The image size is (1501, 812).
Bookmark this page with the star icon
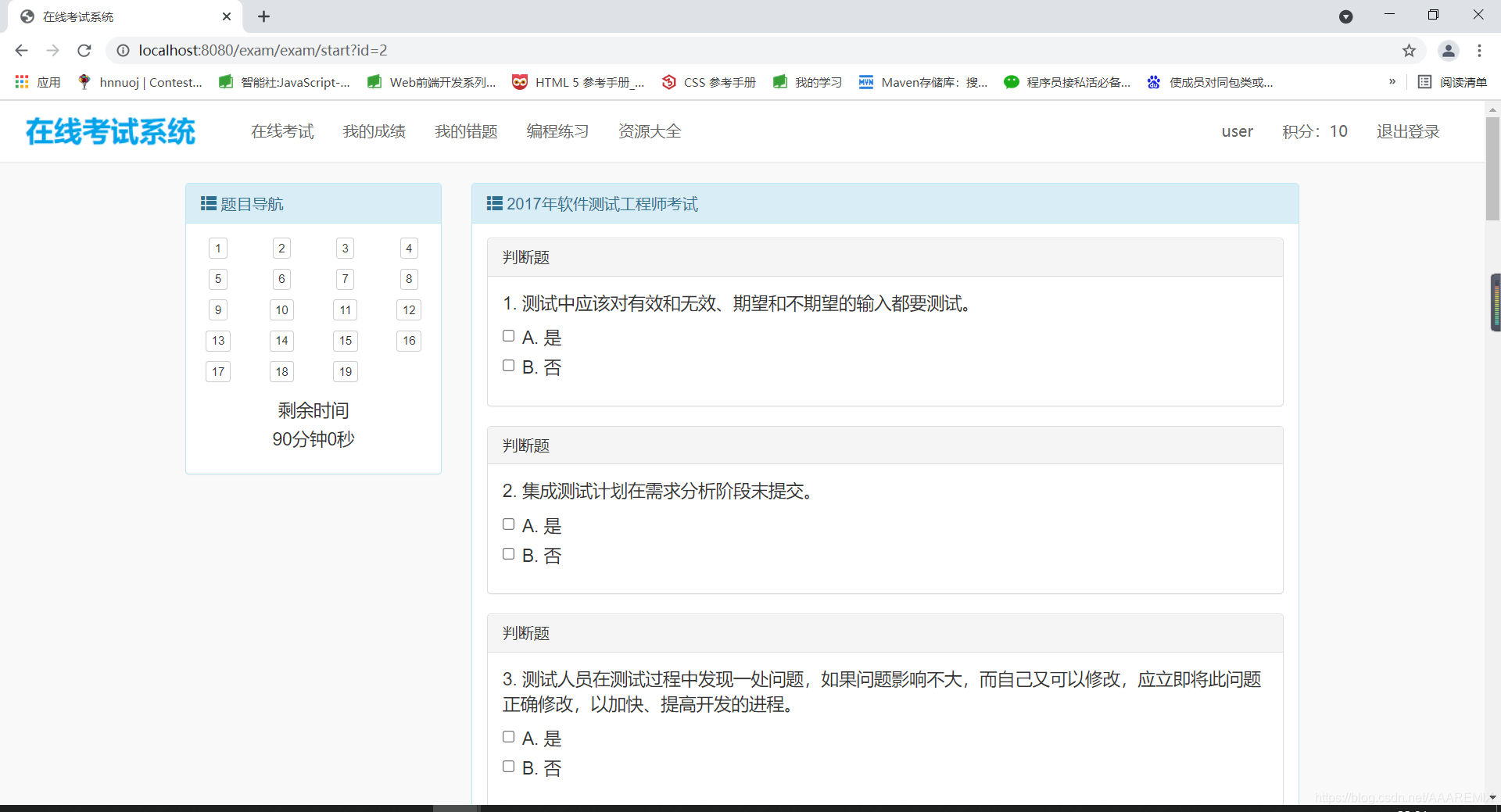(x=1409, y=51)
